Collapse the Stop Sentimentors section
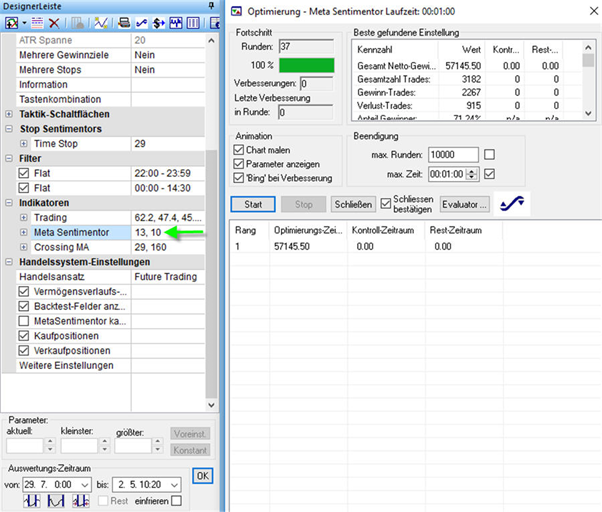Screen dimensions: 602x512 (9, 129)
